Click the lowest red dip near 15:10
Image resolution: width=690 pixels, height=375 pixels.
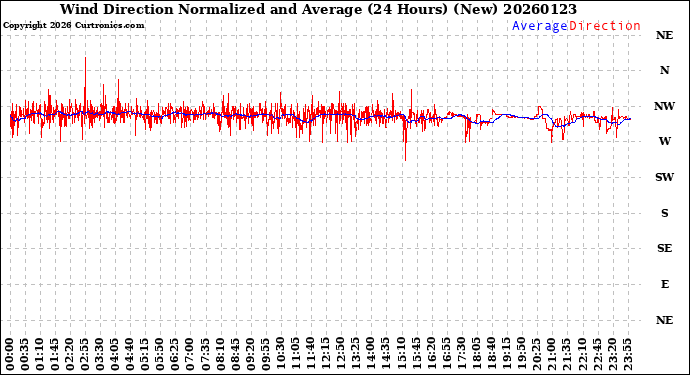coord(405,141)
